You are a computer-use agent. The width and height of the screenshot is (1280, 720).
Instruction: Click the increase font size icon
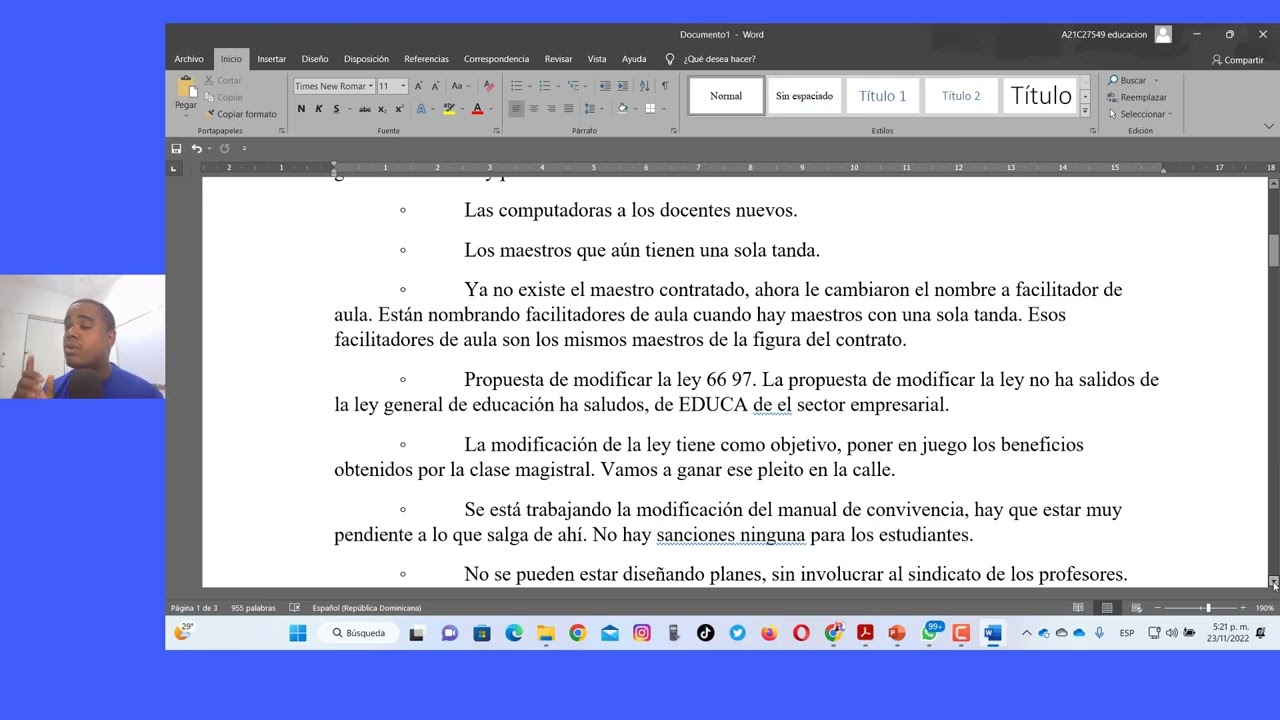point(418,86)
